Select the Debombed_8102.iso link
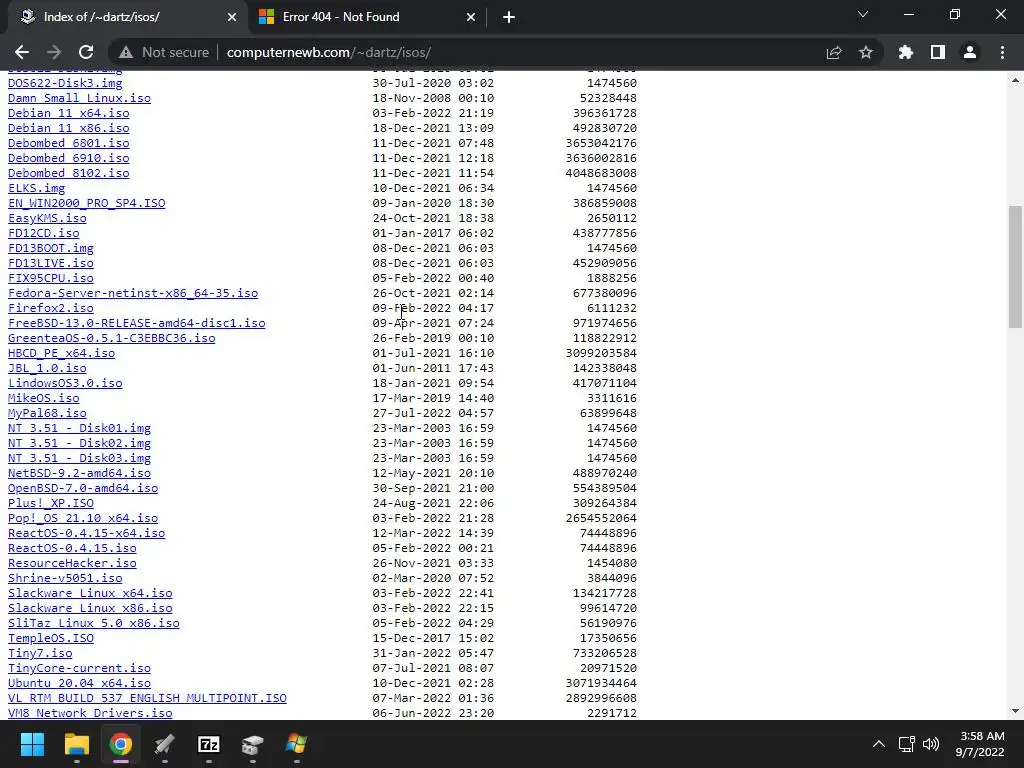 [69, 173]
